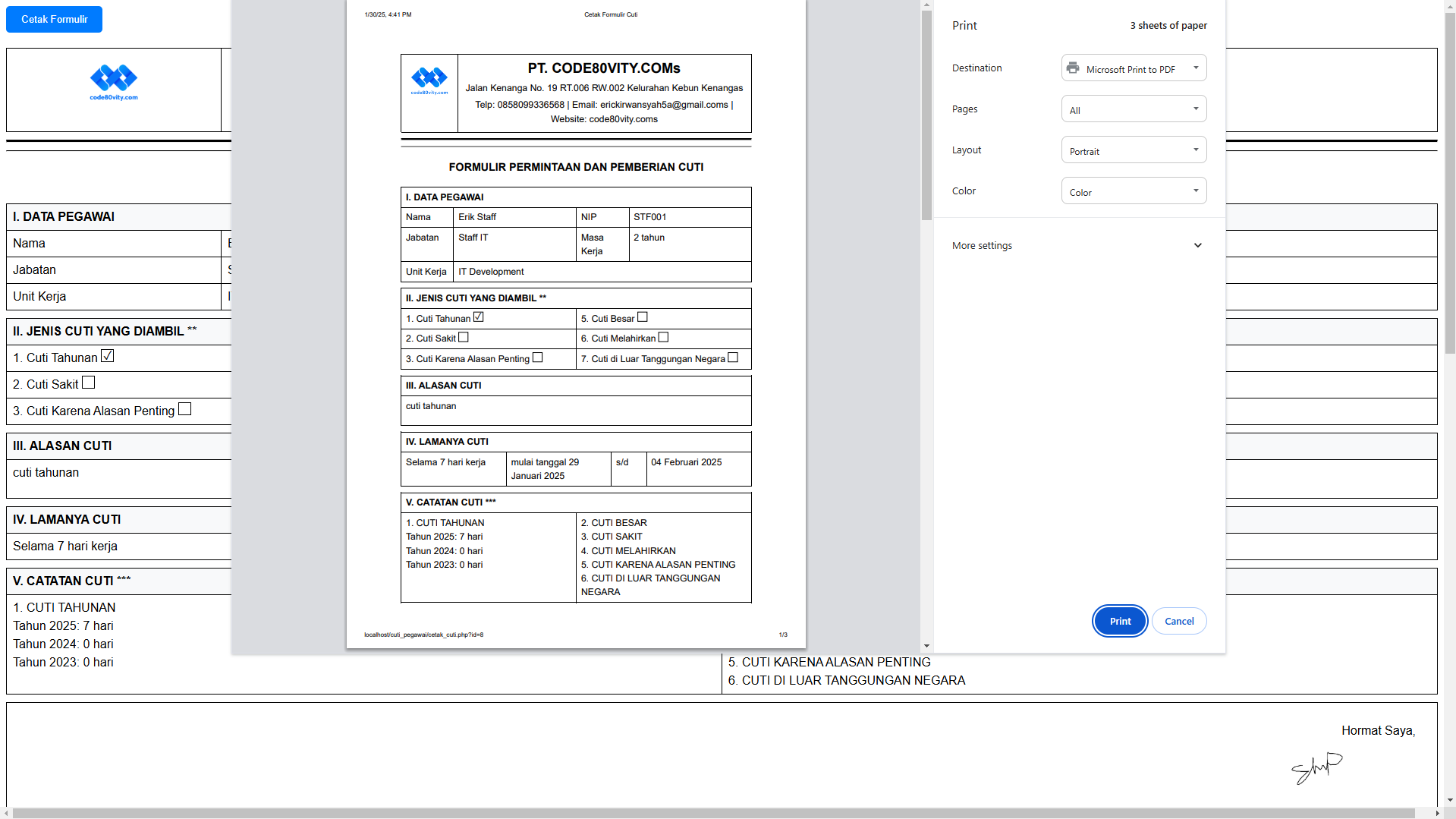
Task: Open the Color mode dropdown
Action: pos(1134,191)
